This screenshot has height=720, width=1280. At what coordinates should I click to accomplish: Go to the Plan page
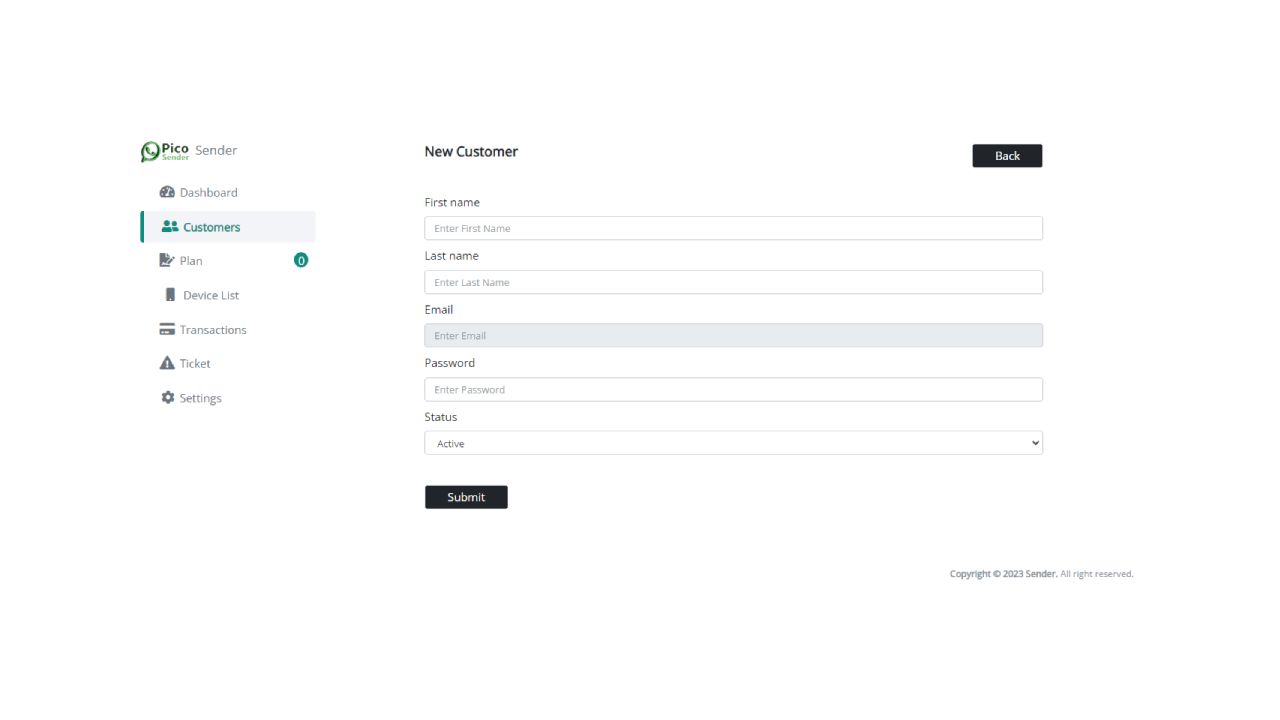pyautogui.click(x=191, y=261)
